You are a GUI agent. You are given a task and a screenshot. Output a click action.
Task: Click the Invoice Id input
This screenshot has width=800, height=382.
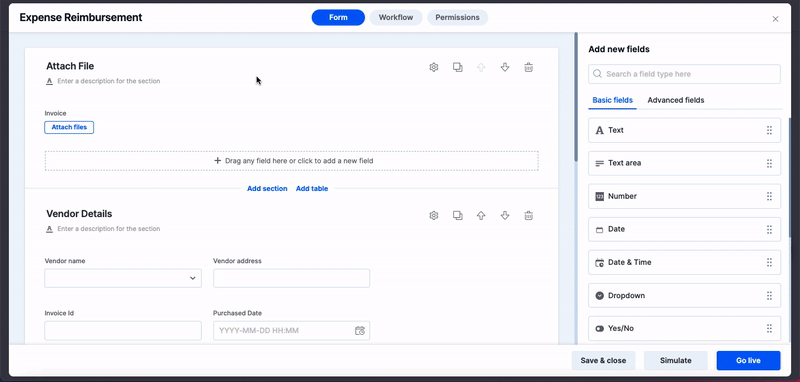pyautogui.click(x=123, y=330)
